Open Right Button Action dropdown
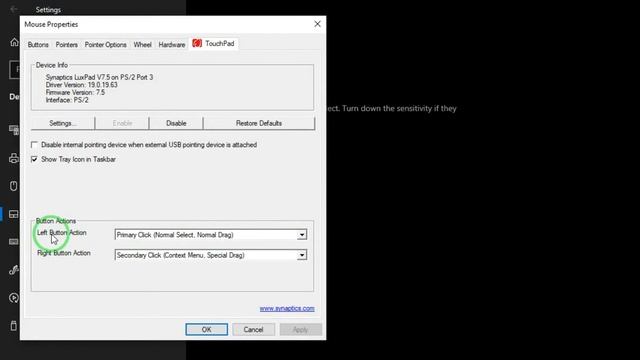640x360 pixels. click(211, 255)
